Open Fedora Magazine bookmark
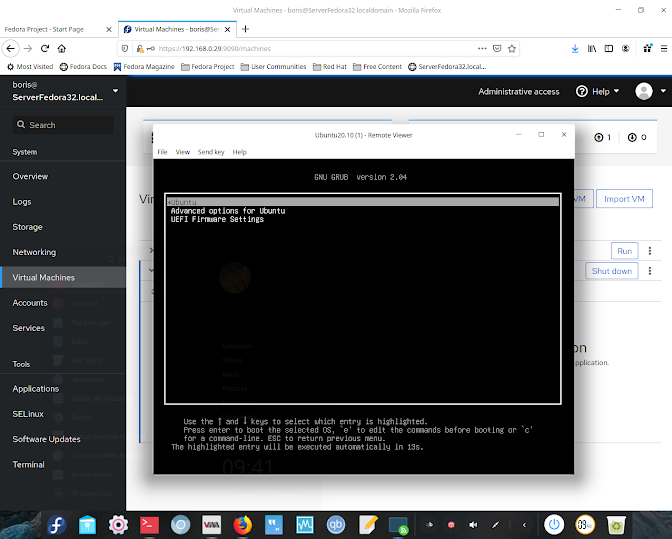672x539 pixels. [x=144, y=66]
